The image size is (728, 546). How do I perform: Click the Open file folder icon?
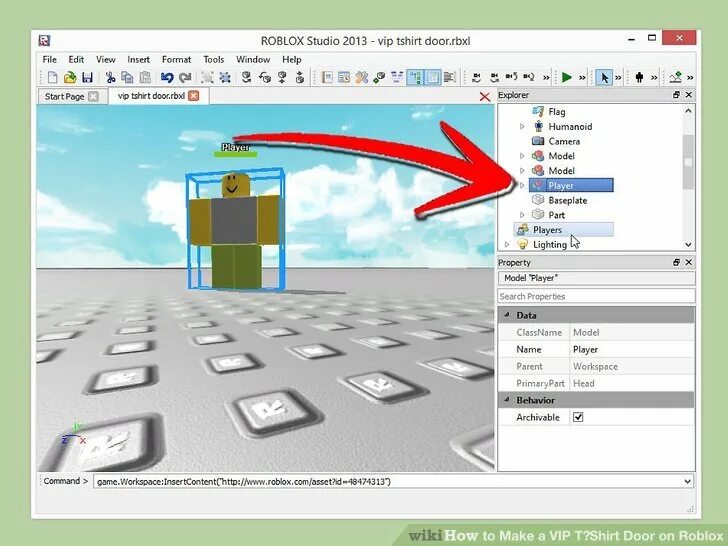(x=70, y=77)
